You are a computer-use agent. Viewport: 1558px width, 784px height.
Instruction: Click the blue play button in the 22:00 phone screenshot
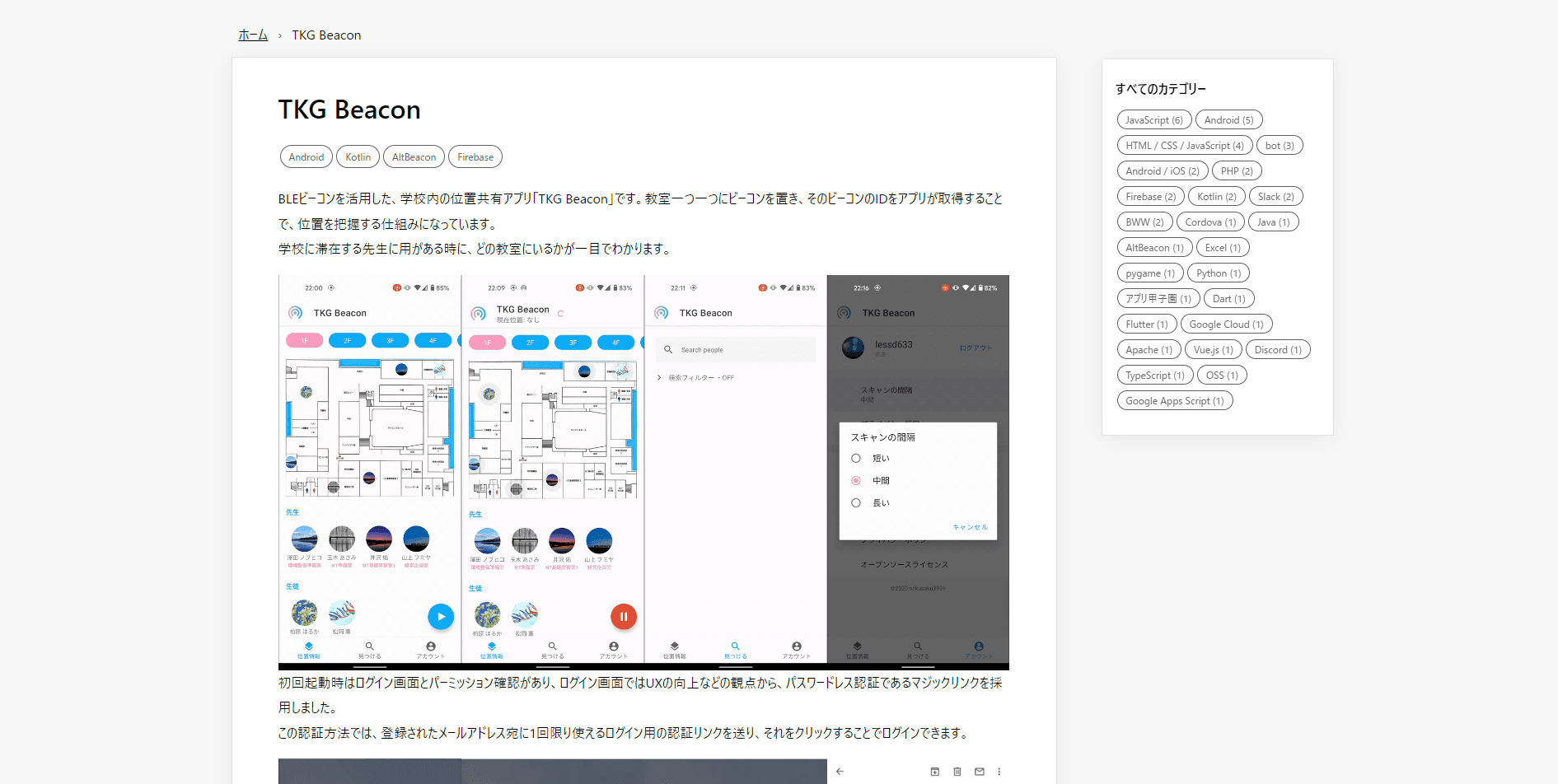441,616
